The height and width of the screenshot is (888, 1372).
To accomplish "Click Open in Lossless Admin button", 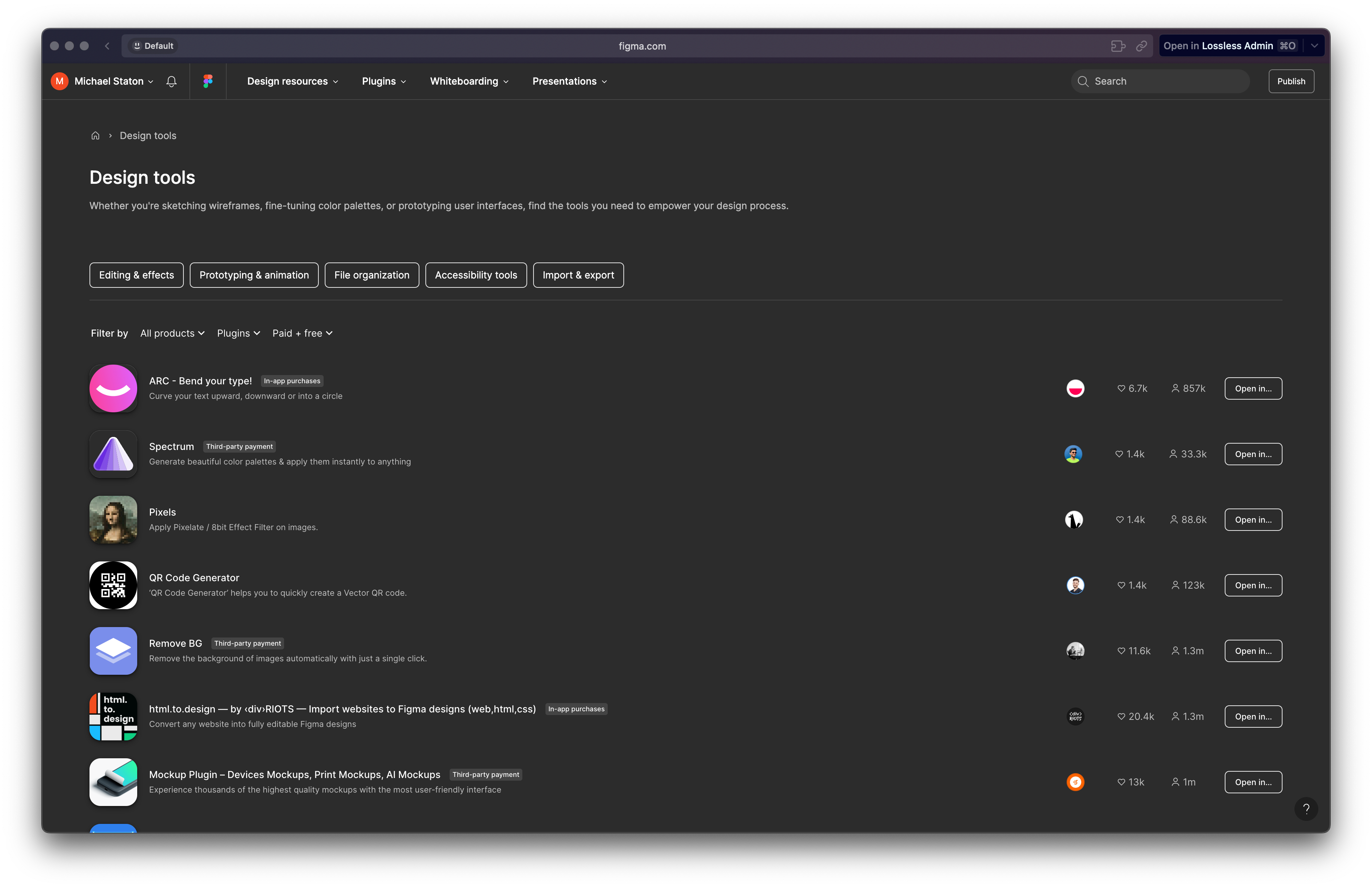I will pyautogui.click(x=1230, y=46).
